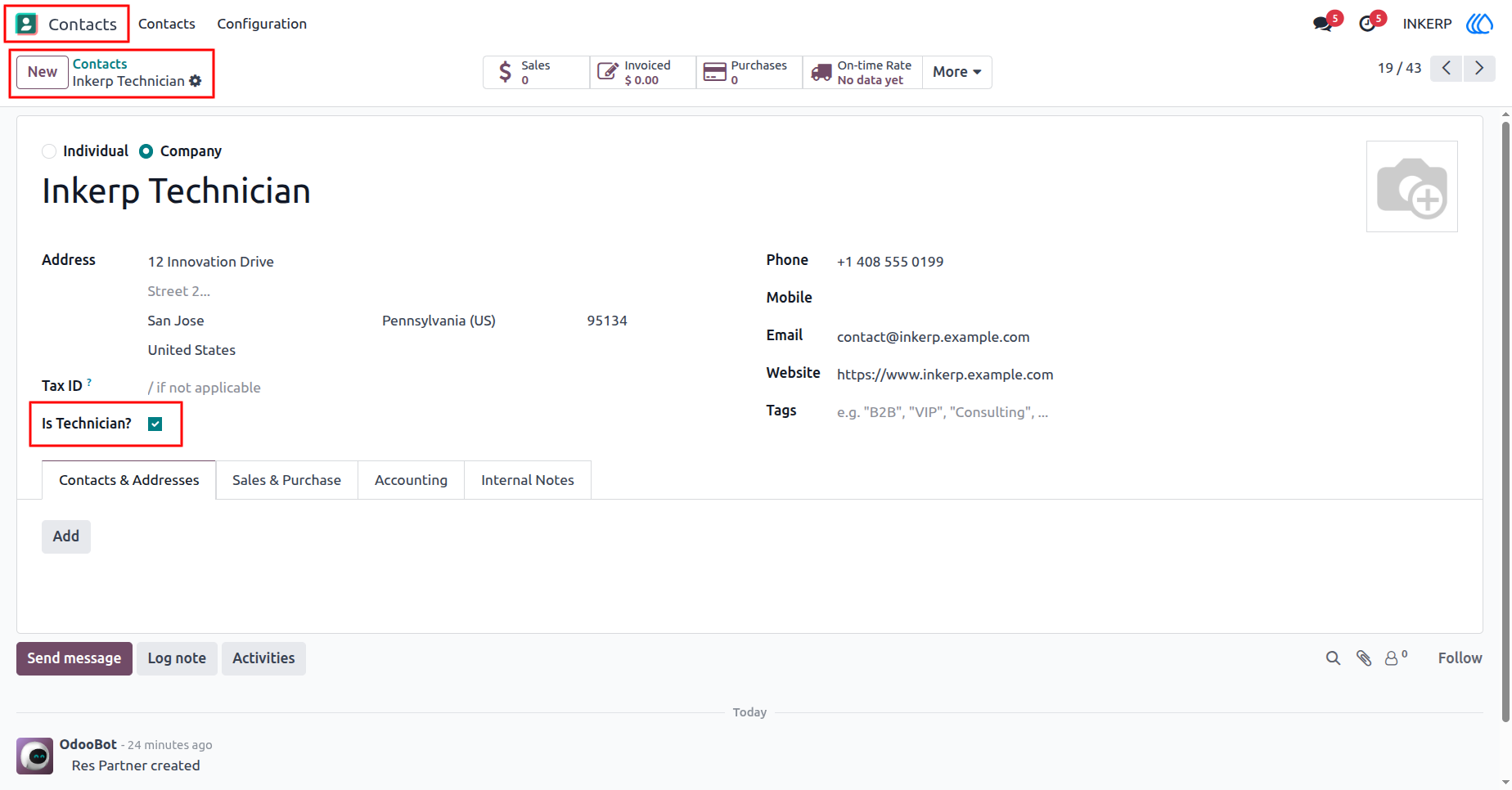Image resolution: width=1512 pixels, height=790 pixels.
Task: Open the attachments paperclip icon
Action: 1364,658
